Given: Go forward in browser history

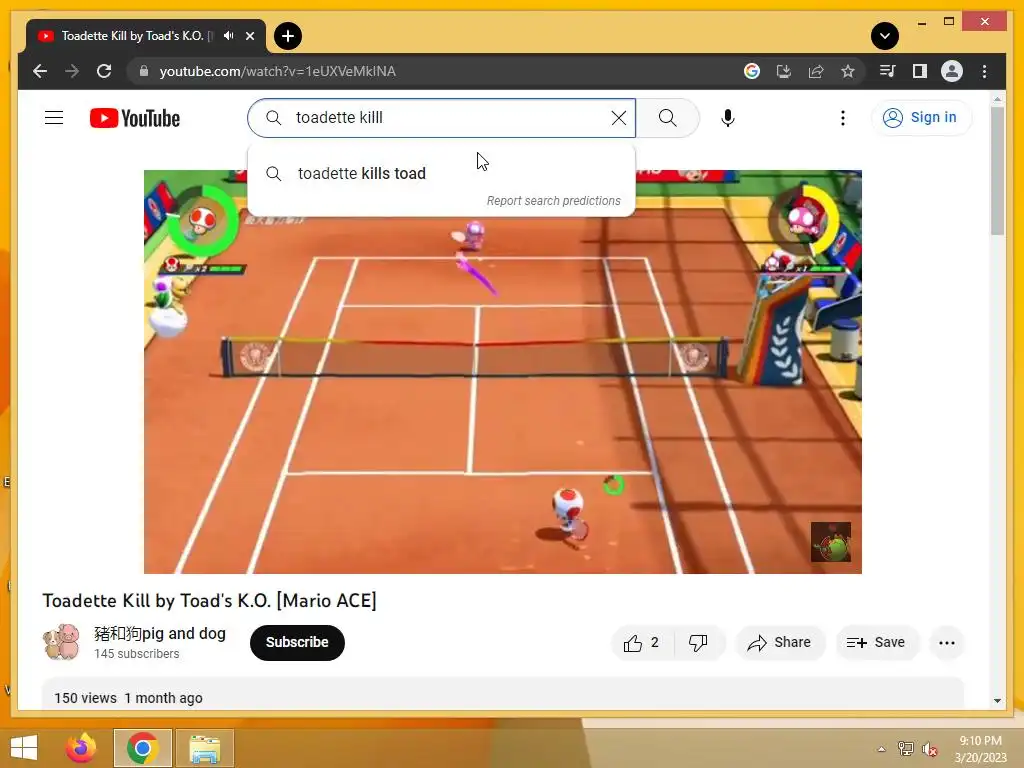Looking at the screenshot, I should coord(72,71).
